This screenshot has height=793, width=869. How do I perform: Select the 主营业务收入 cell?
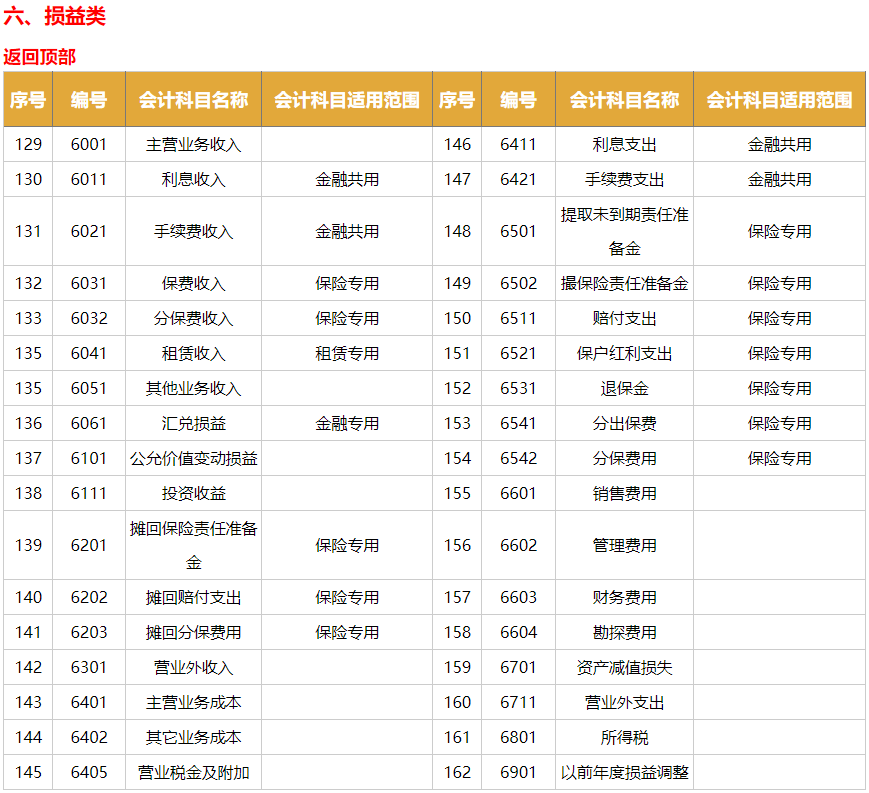click(192, 143)
